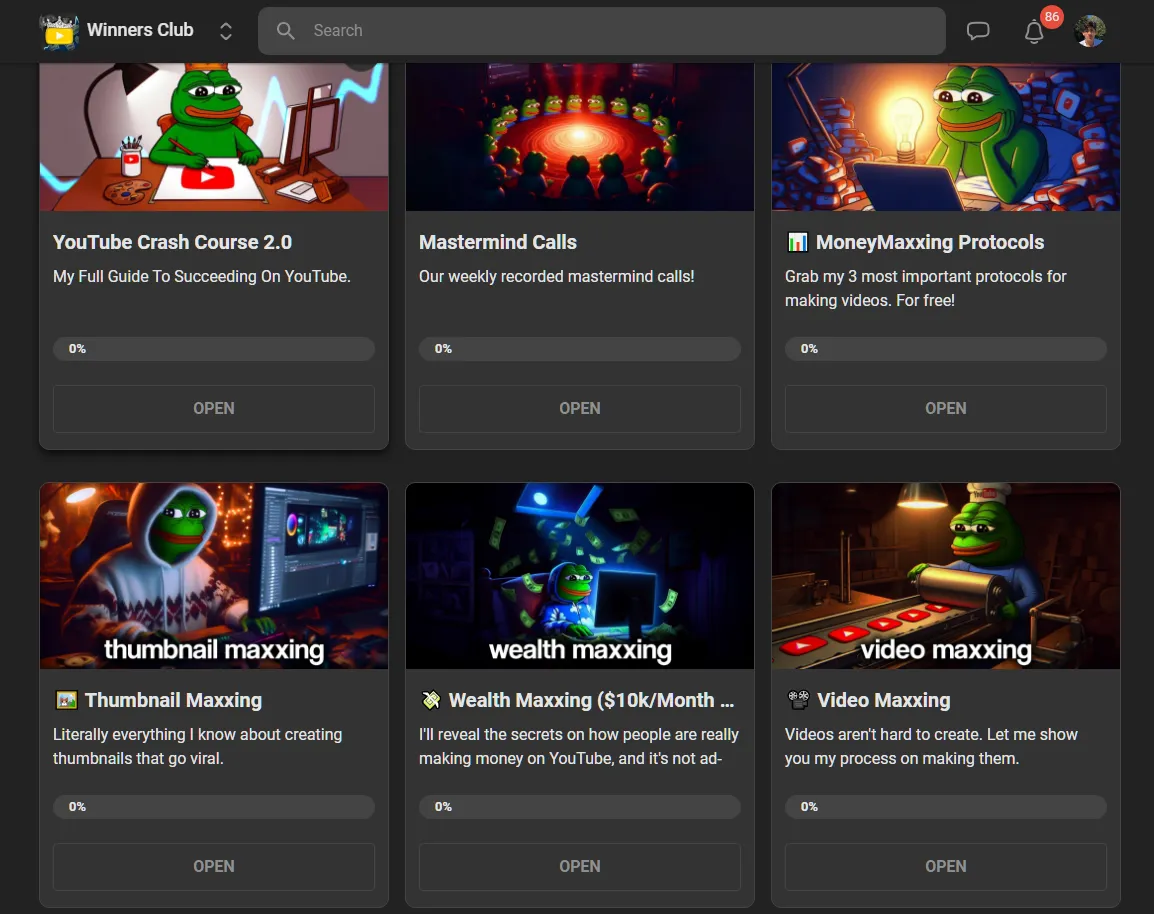
Task: Open the thumbnail maxxing cover image
Action: [x=214, y=575]
